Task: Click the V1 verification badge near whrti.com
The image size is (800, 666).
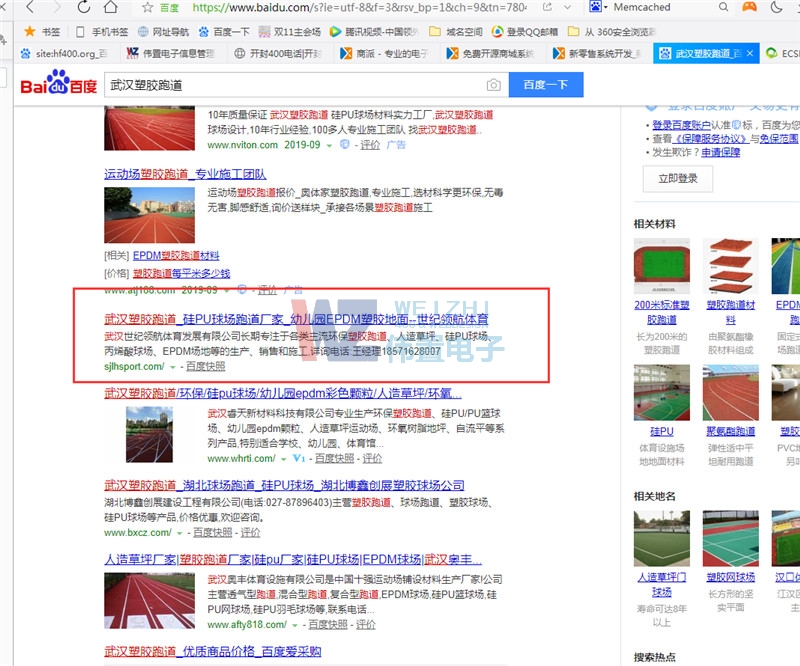Action: (298, 458)
